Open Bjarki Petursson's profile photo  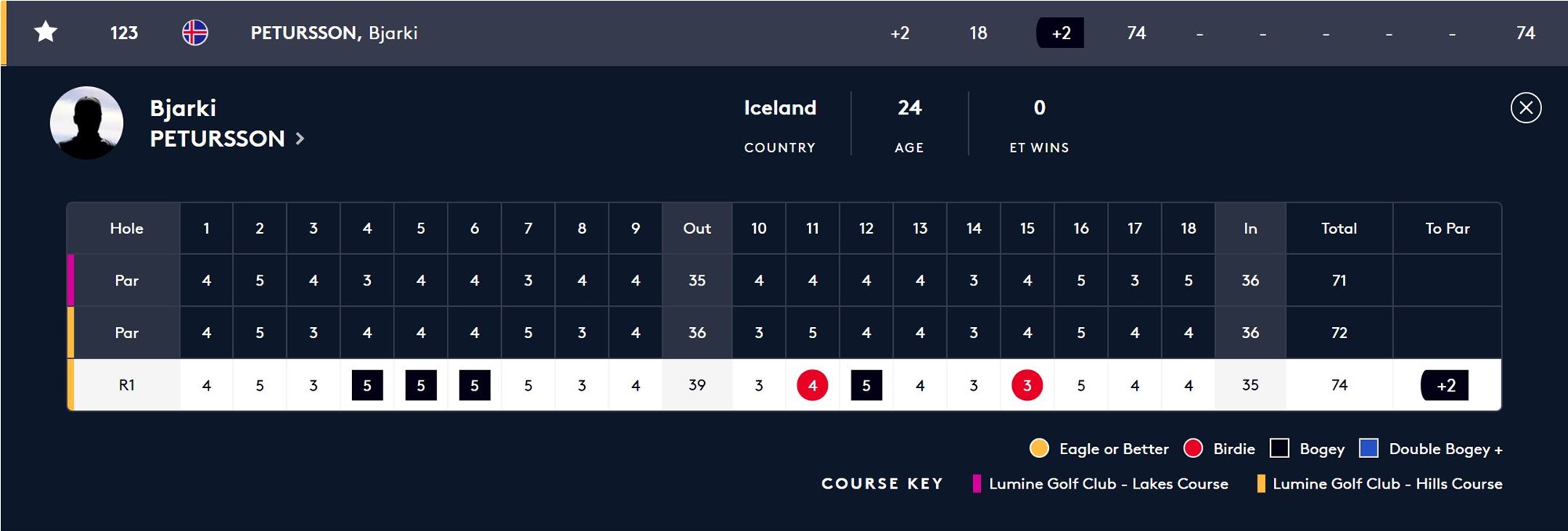(x=86, y=122)
